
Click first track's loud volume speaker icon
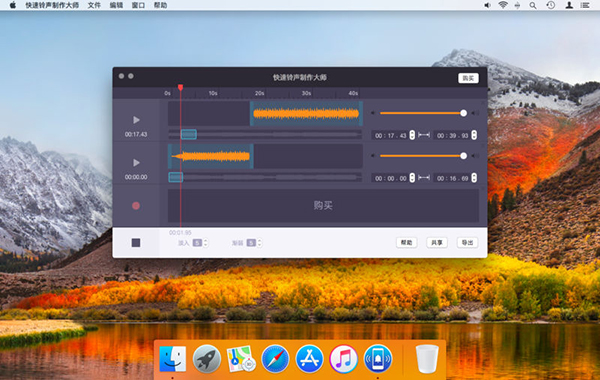(x=475, y=113)
